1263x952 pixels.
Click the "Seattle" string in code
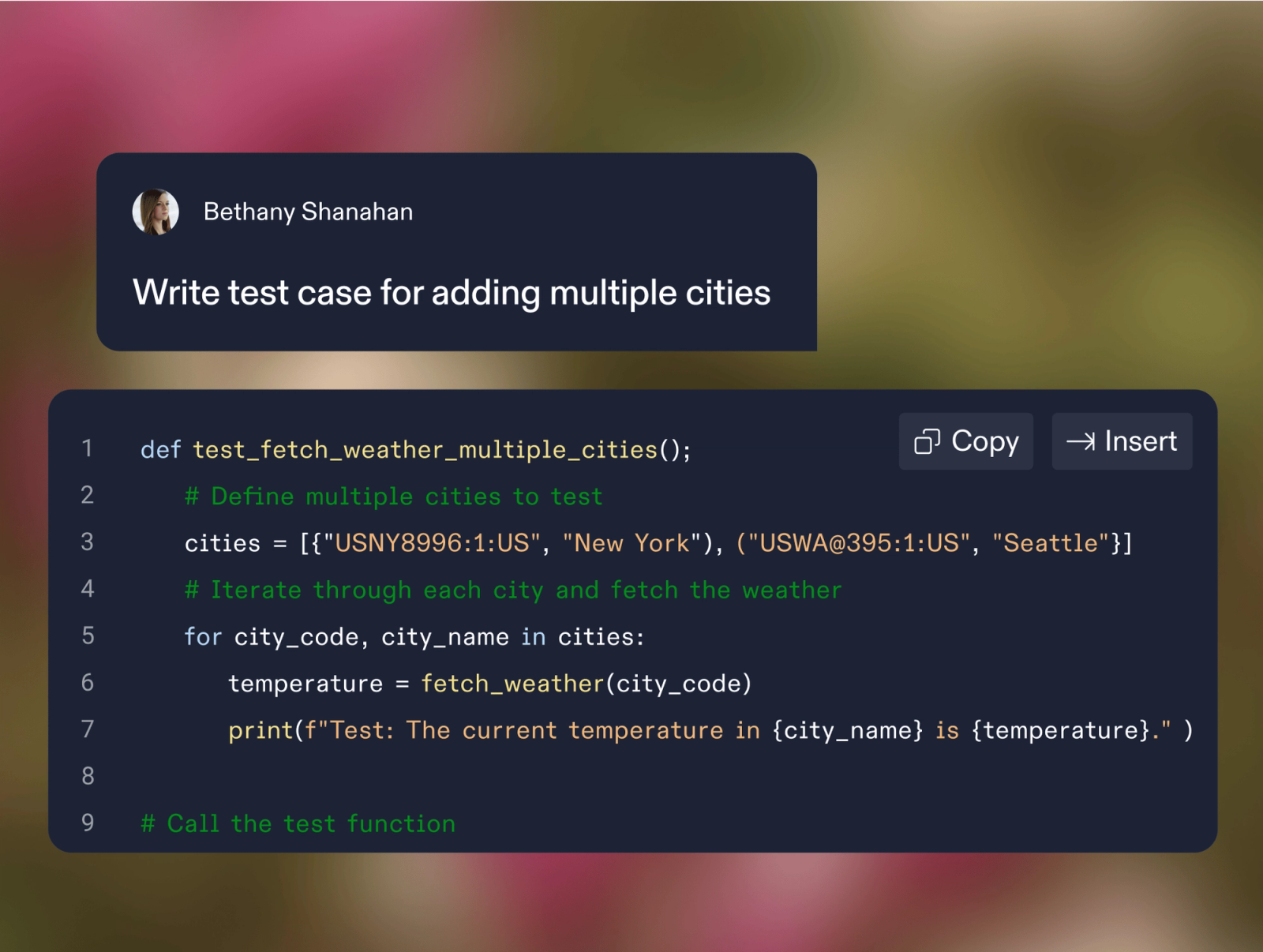coord(1050,543)
